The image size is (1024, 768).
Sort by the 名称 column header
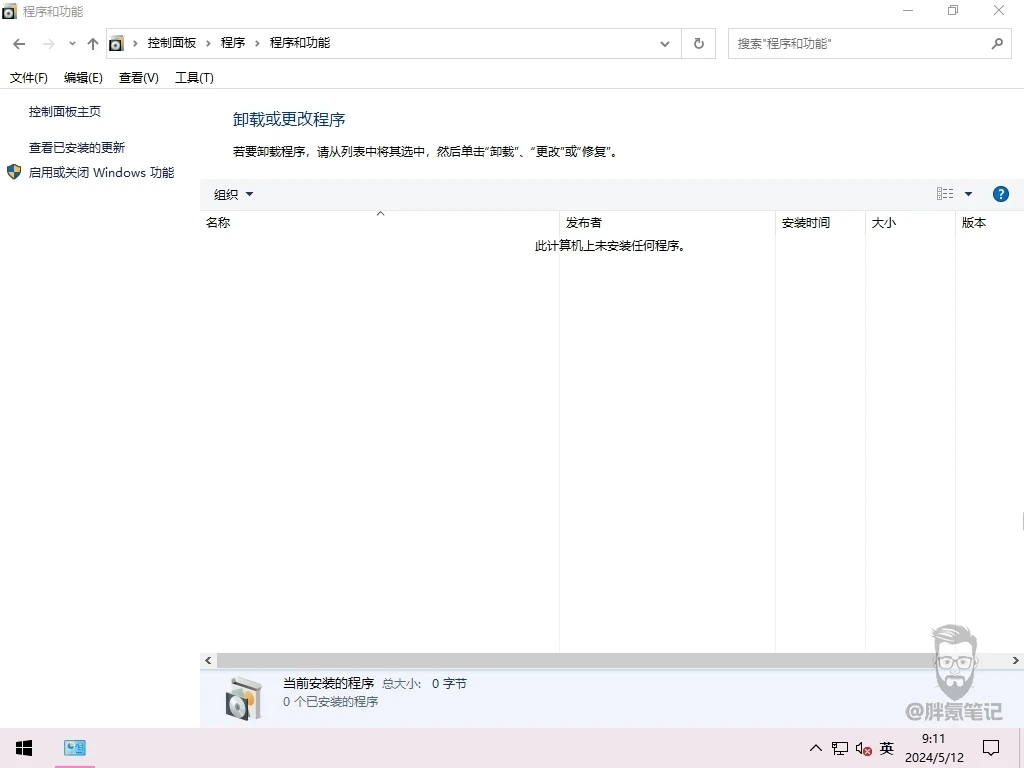379,223
